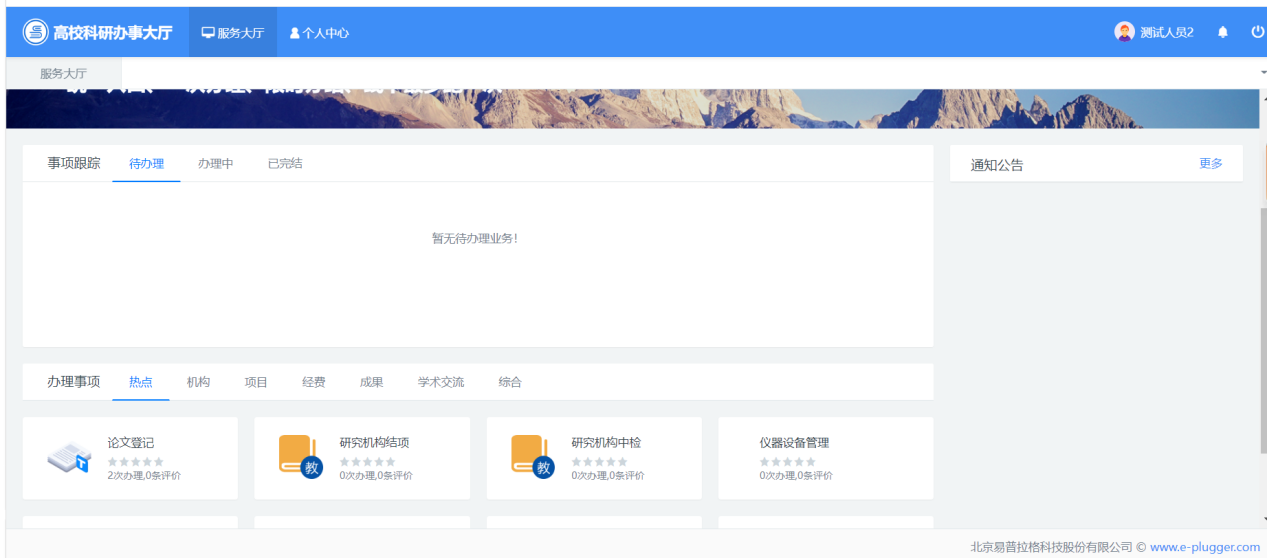
Task: Select the 学术交流 category tab
Action: [440, 382]
